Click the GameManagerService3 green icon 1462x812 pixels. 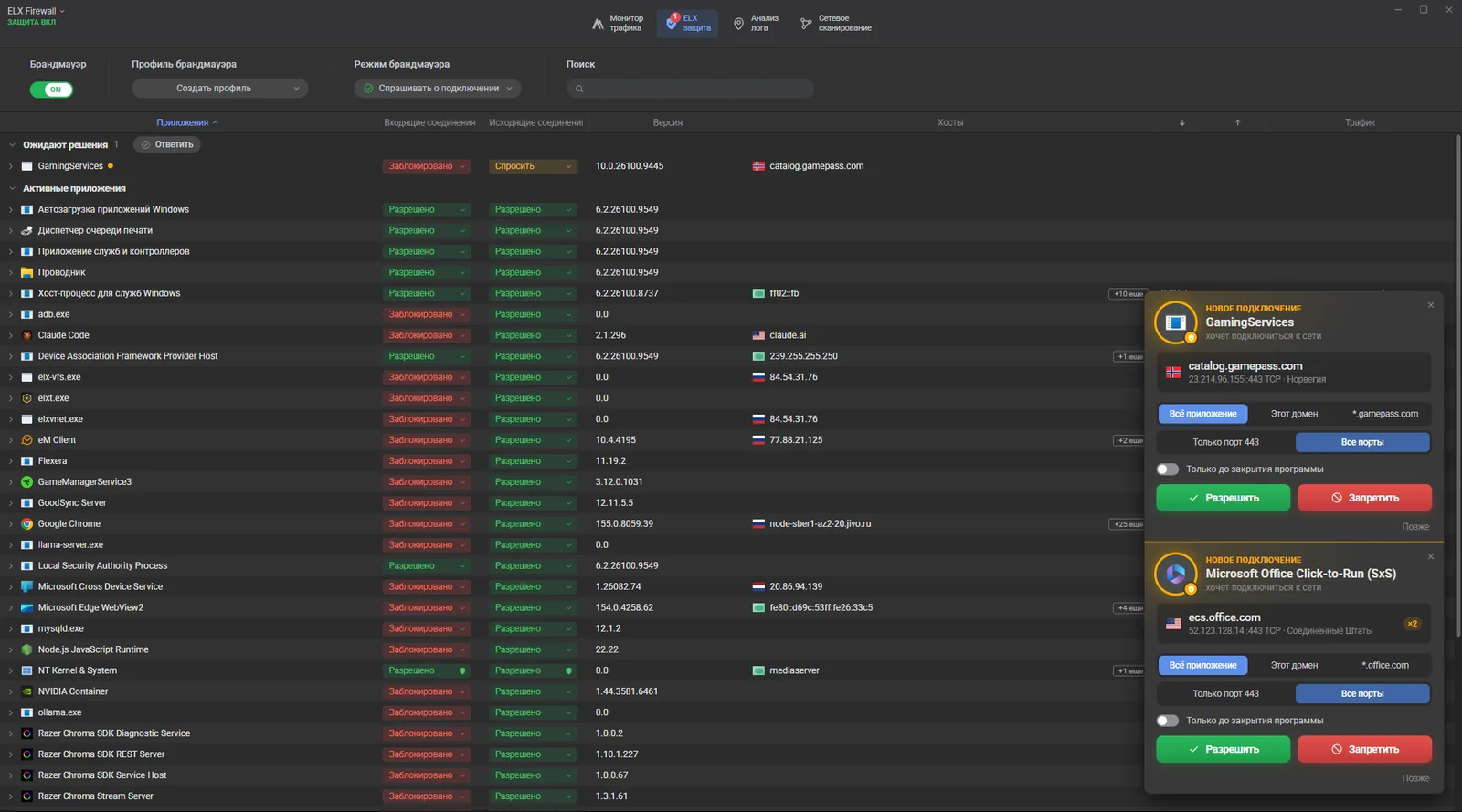pyautogui.click(x=26, y=482)
